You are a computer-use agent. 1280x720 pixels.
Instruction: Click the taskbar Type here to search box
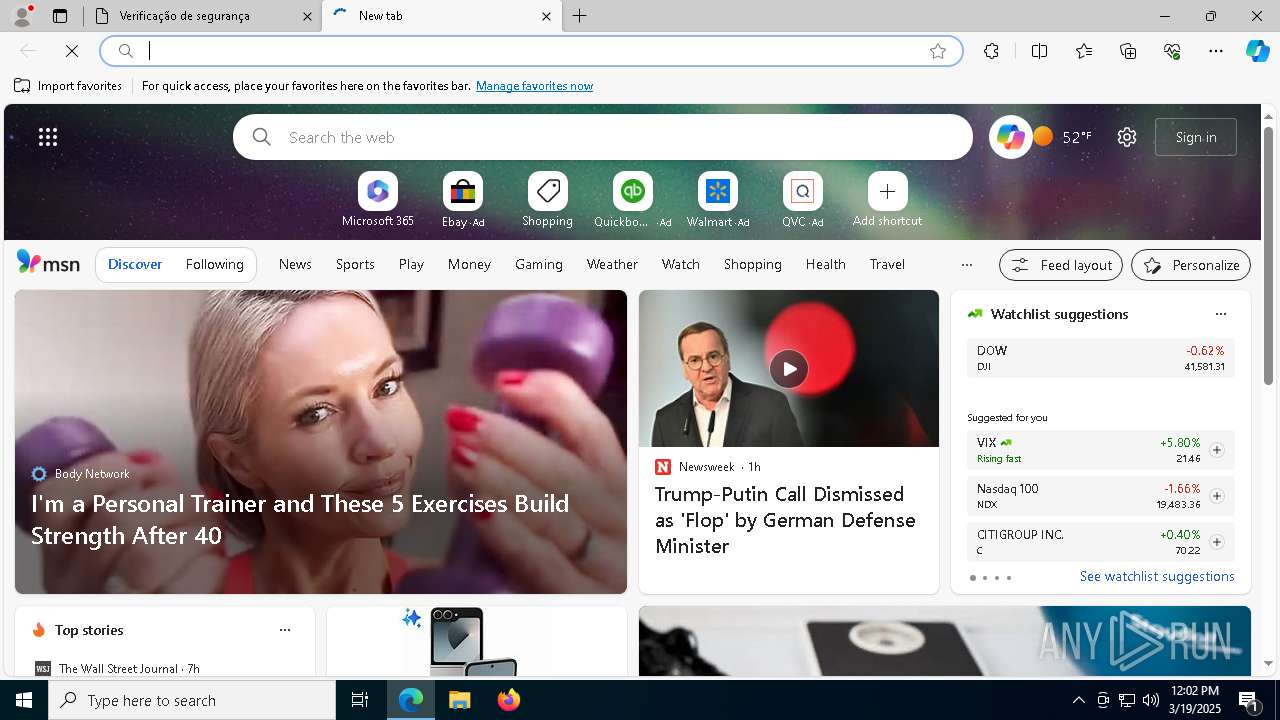click(x=192, y=700)
